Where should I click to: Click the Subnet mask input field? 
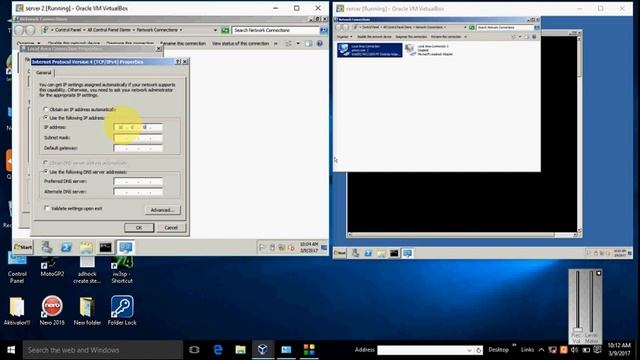[138, 138]
